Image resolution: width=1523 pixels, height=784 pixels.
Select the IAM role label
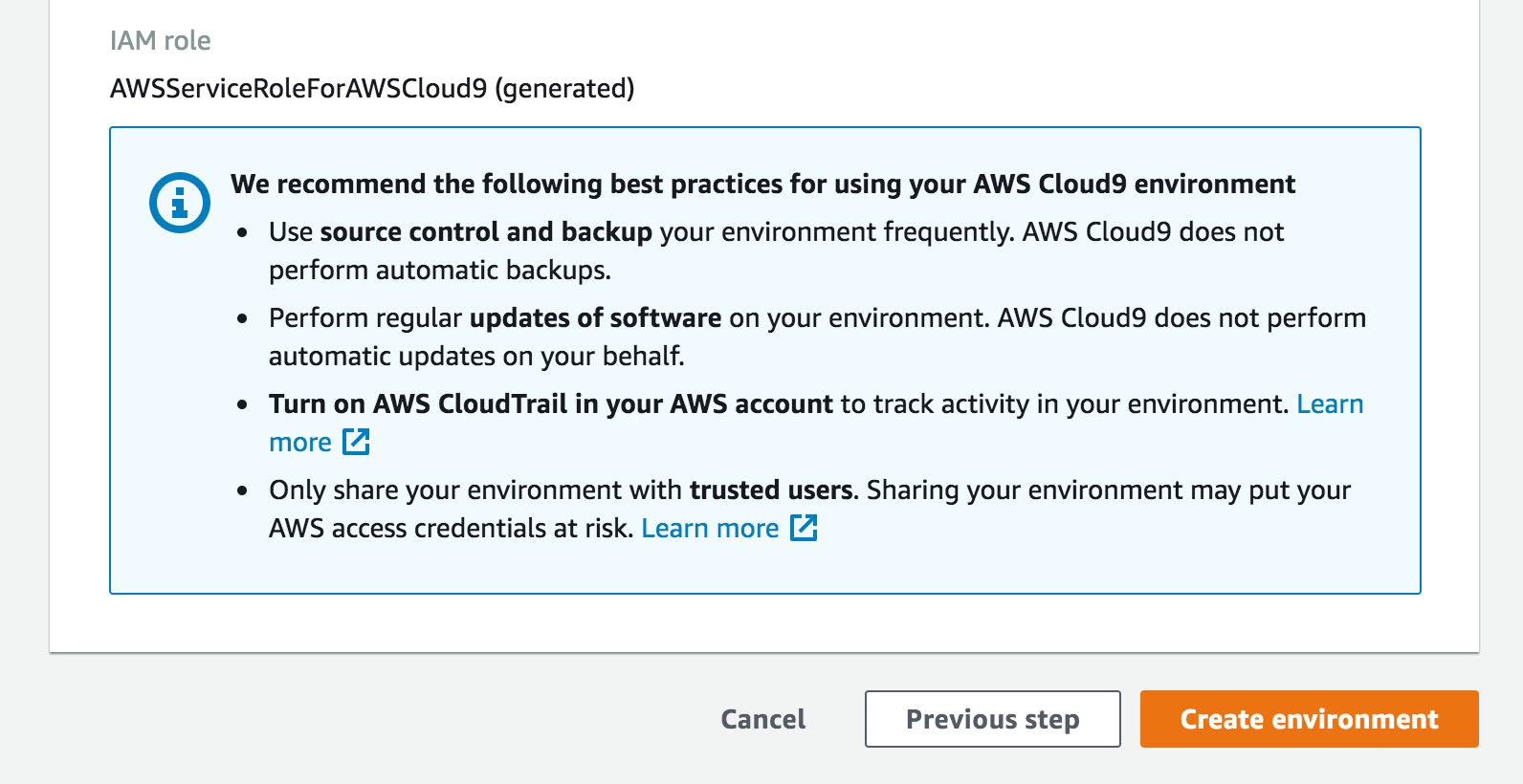point(161,40)
